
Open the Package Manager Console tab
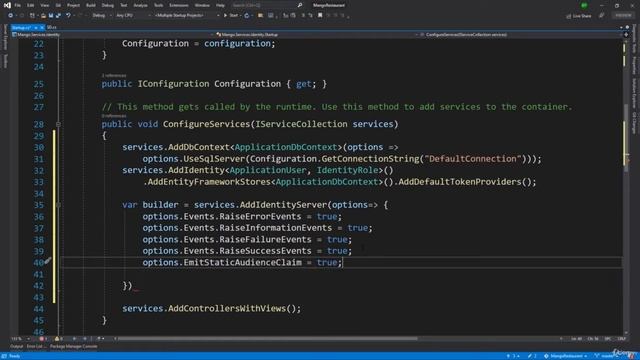click(74, 347)
